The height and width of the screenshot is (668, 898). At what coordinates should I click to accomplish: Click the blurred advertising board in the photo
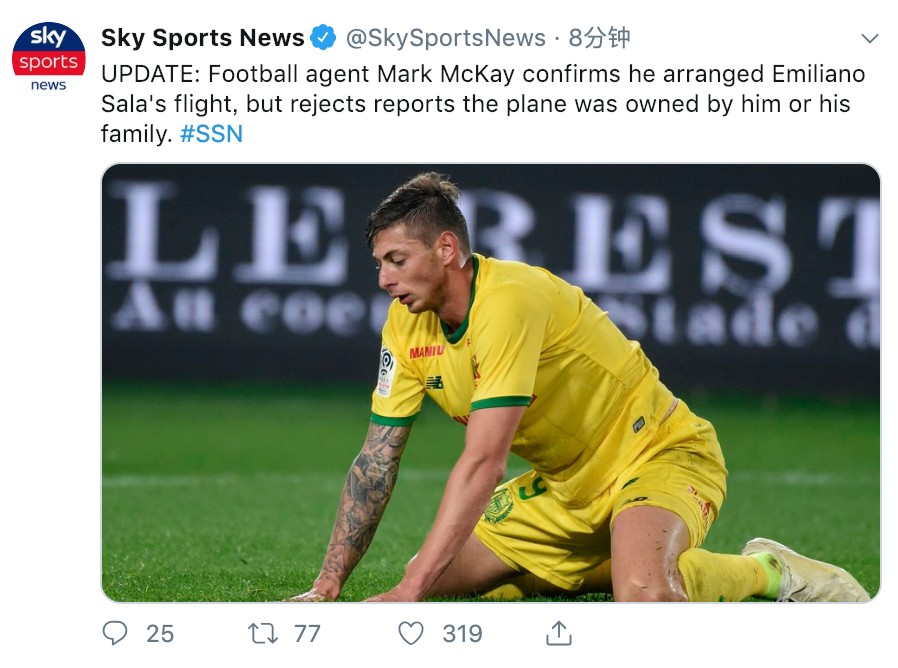[x=240, y=260]
